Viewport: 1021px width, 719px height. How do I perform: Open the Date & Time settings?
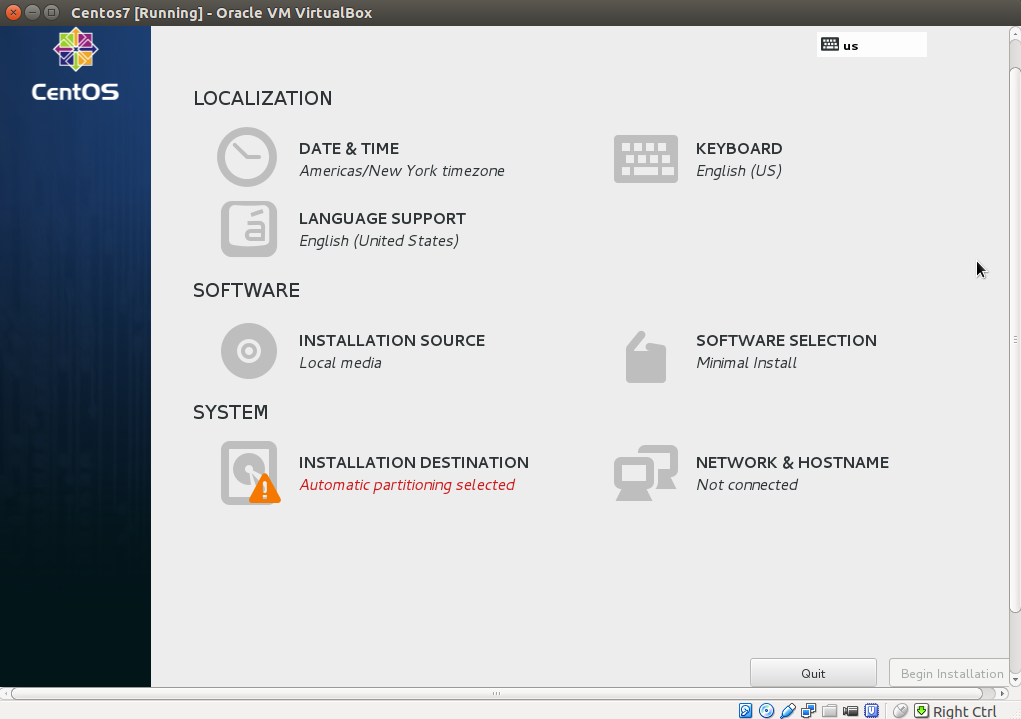point(349,158)
